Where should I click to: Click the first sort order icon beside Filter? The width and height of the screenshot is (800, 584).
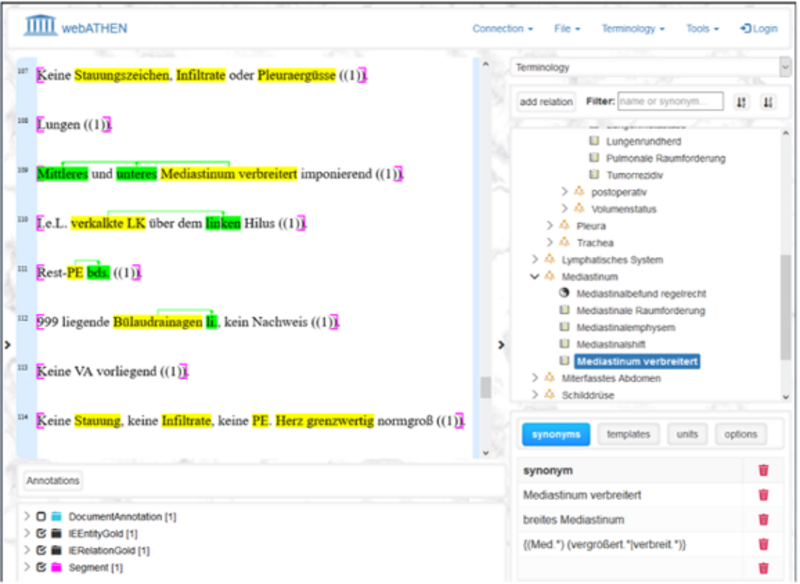click(741, 102)
